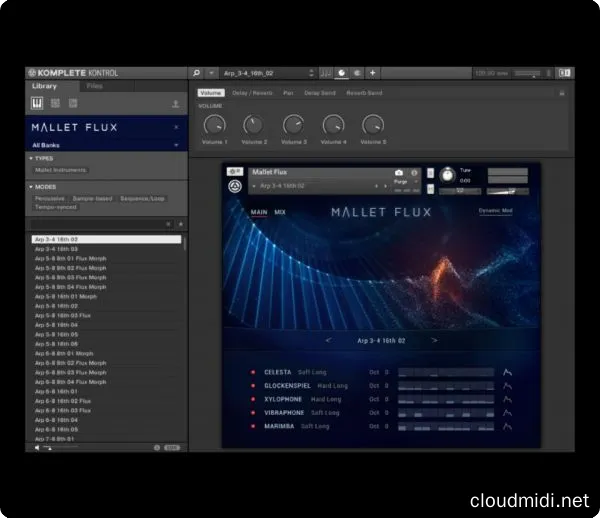The height and width of the screenshot is (518, 600).
Task: Open the envelope icon for Vibraphone row
Action: point(507,413)
